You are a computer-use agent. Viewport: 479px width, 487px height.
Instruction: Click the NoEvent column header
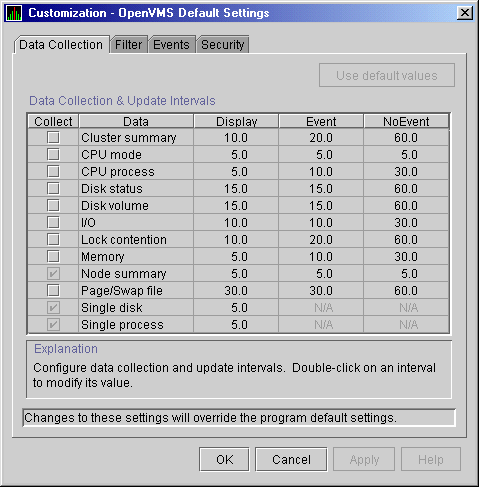coord(406,121)
